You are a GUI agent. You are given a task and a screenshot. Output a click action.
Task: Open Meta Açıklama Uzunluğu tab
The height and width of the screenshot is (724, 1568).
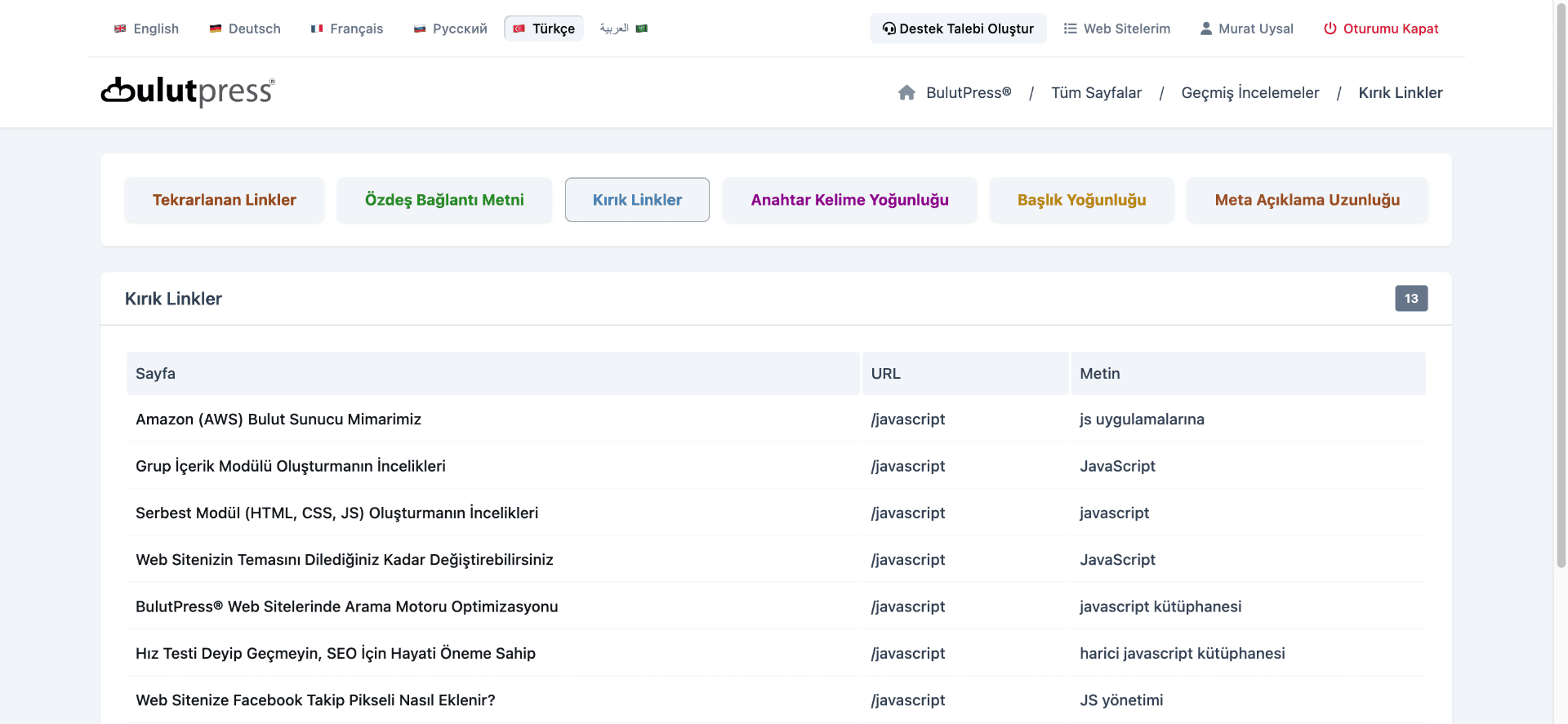tap(1307, 200)
